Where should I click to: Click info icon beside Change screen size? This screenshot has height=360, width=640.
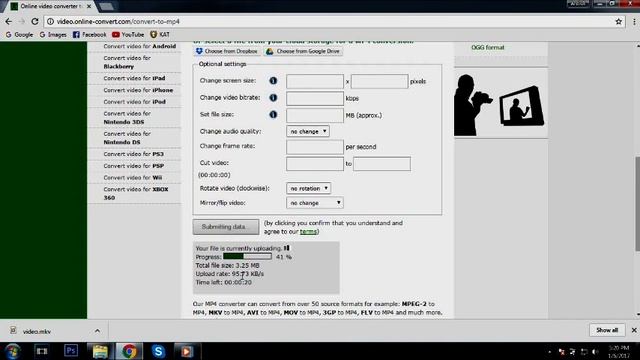(x=273, y=81)
